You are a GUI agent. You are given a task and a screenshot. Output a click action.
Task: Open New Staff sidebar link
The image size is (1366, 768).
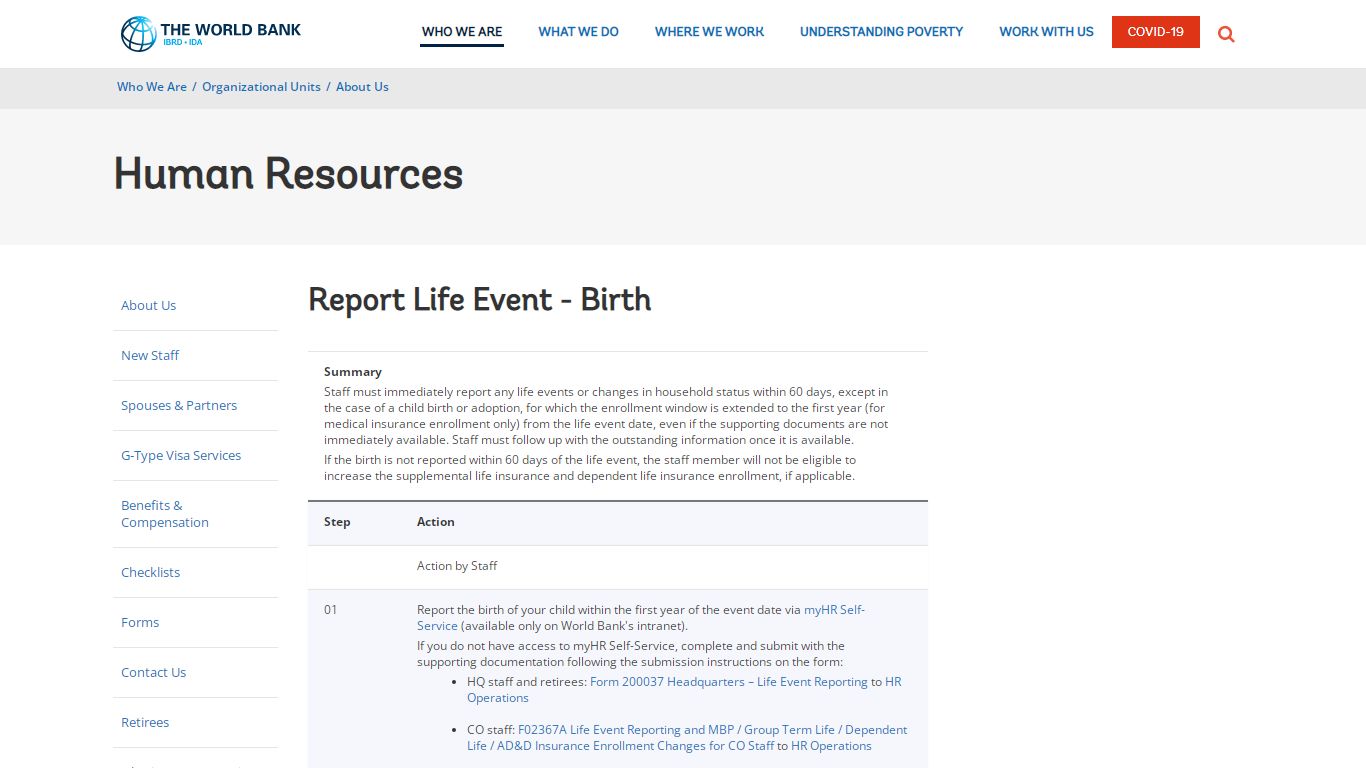pyautogui.click(x=150, y=355)
